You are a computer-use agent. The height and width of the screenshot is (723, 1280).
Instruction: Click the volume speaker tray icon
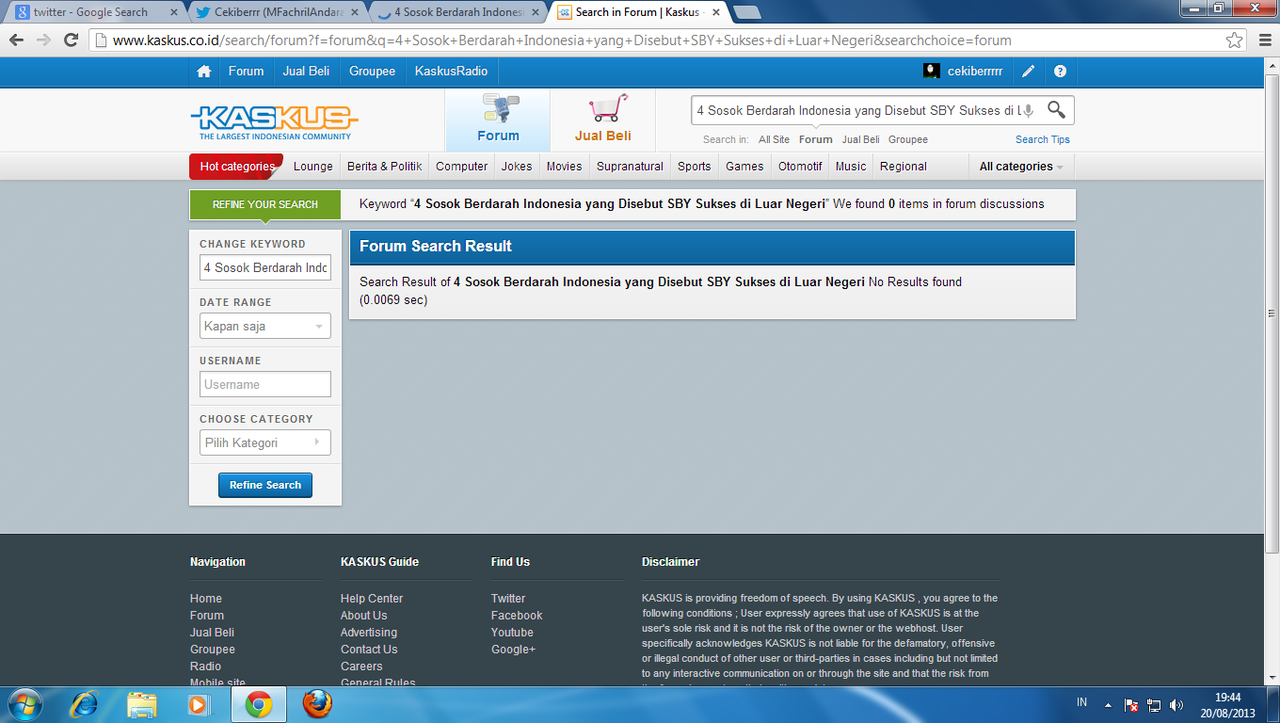(x=1176, y=704)
